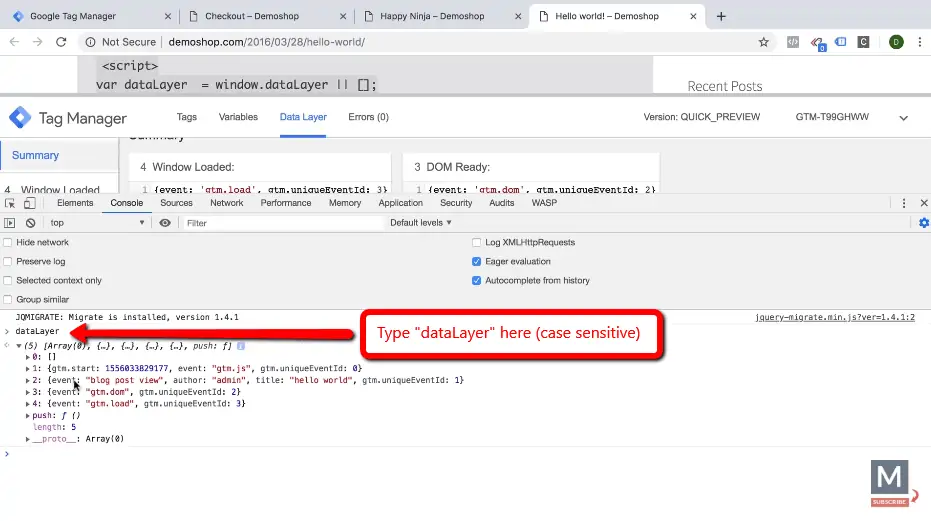This screenshot has height=521, width=931.
Task: Enable Group similar checkbox
Action: (8, 299)
